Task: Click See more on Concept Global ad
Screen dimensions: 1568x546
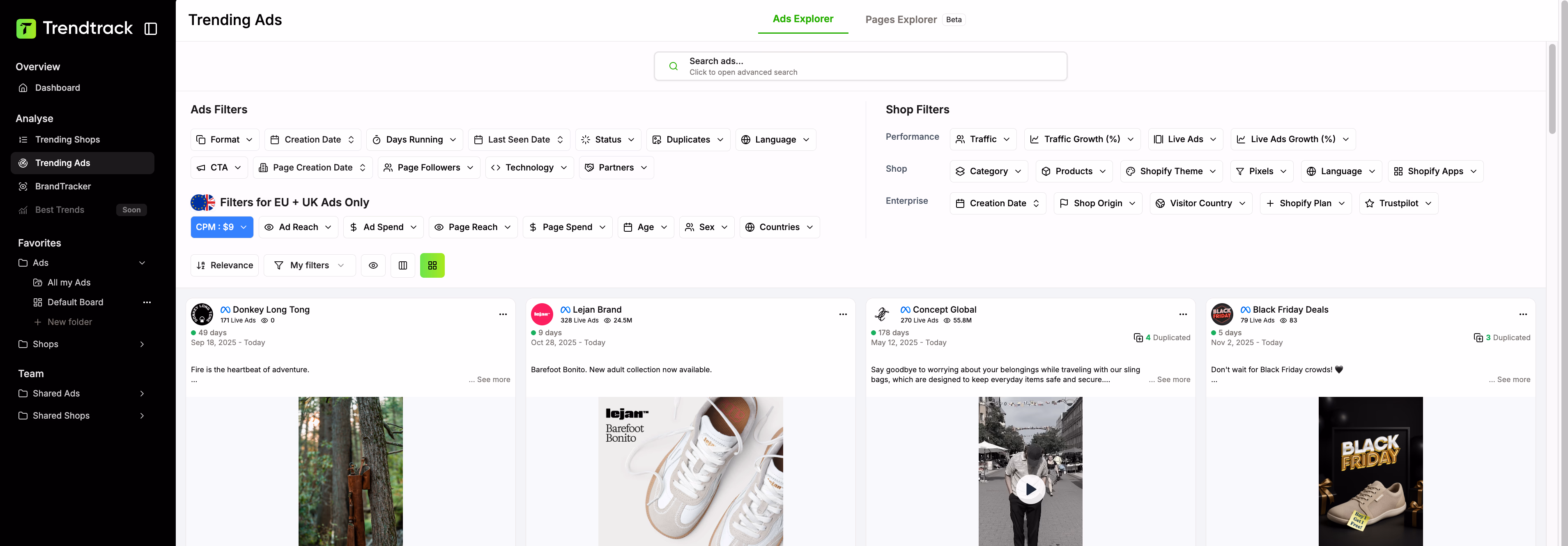Action: 1169,379
